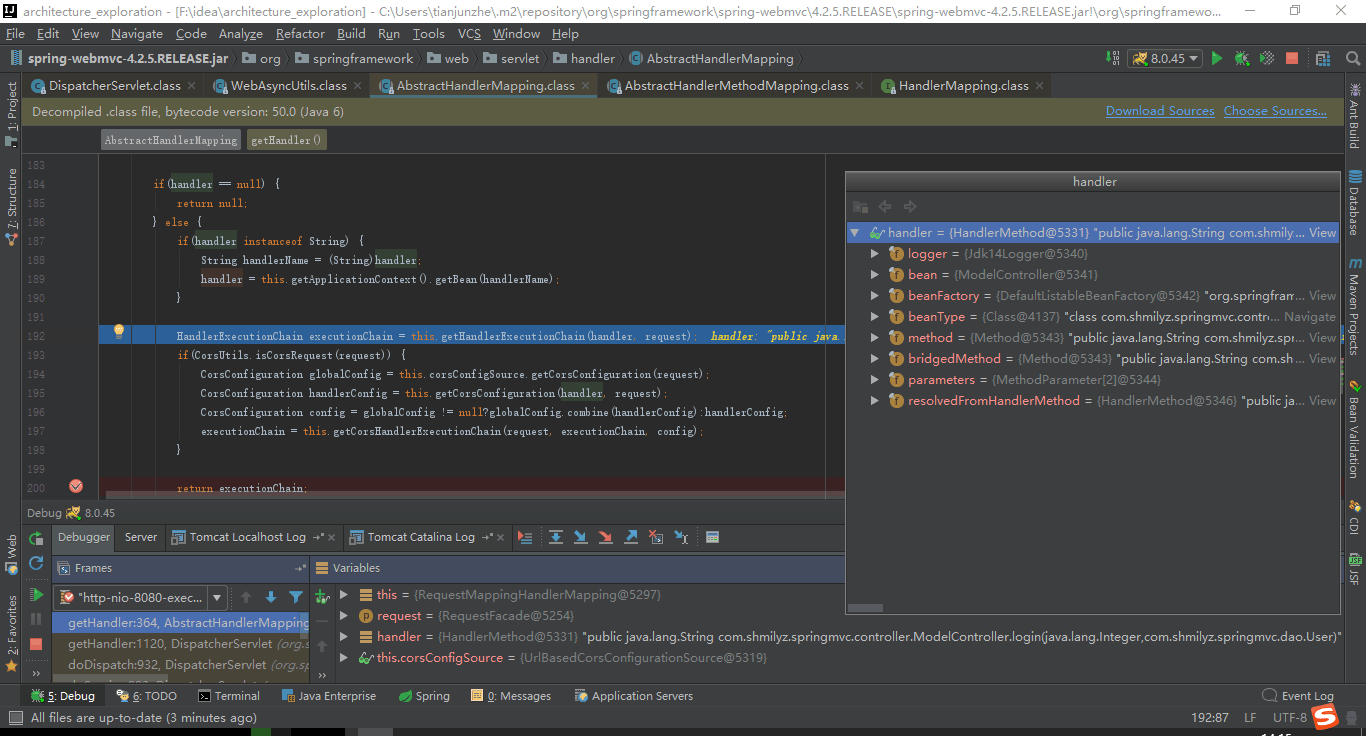This screenshot has width=1366, height=736.
Task: Stop the debug session
Action: pyautogui.click(x=35, y=645)
